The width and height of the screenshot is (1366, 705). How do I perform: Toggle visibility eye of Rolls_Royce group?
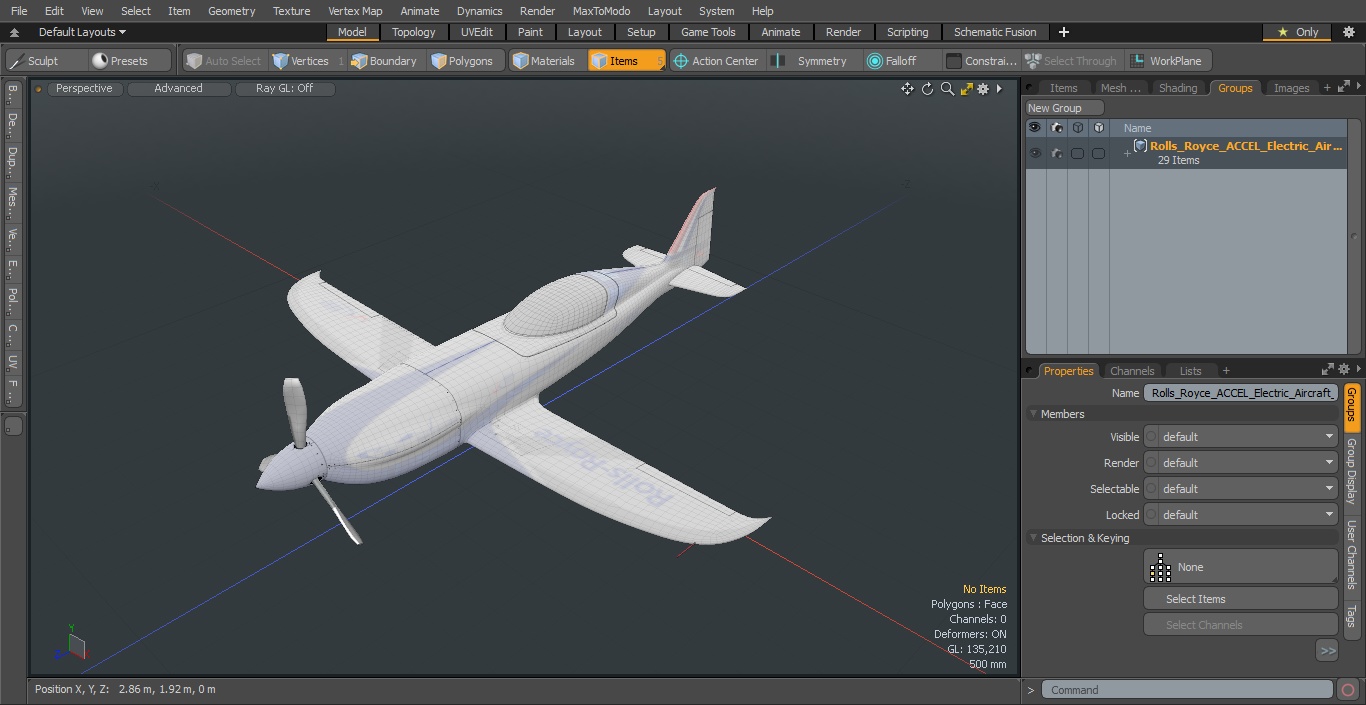(1035, 153)
